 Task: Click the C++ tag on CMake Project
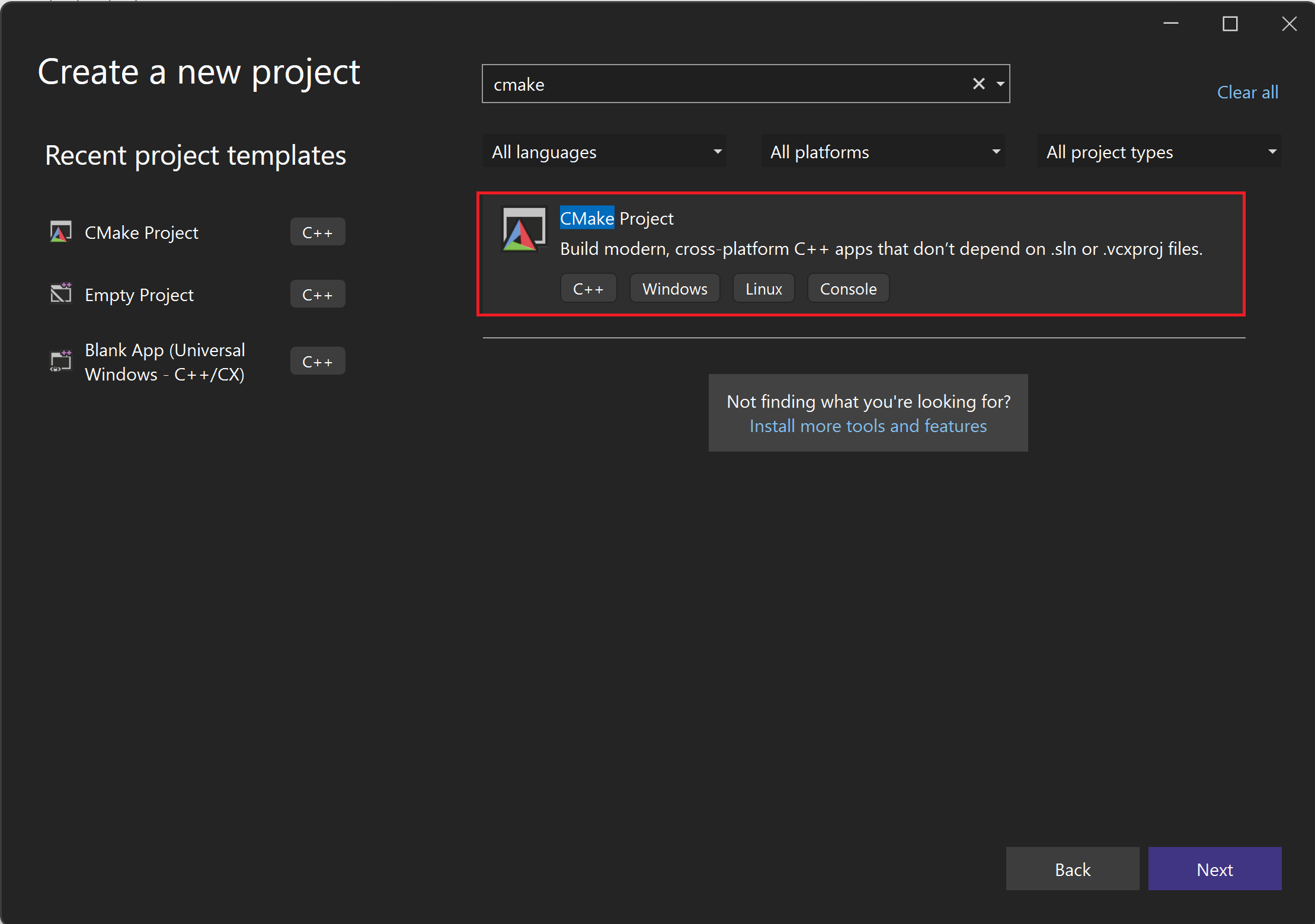pyautogui.click(x=587, y=289)
